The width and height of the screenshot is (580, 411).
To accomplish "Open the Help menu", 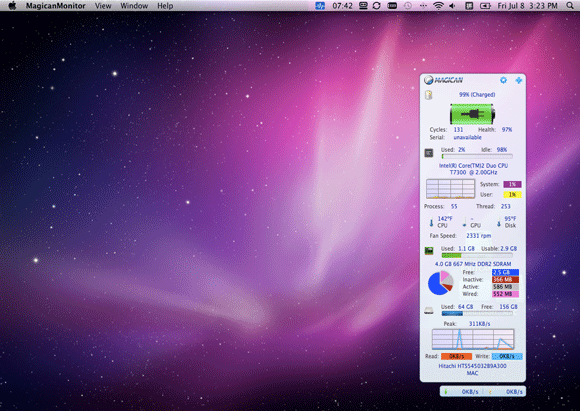I will [x=165, y=6].
